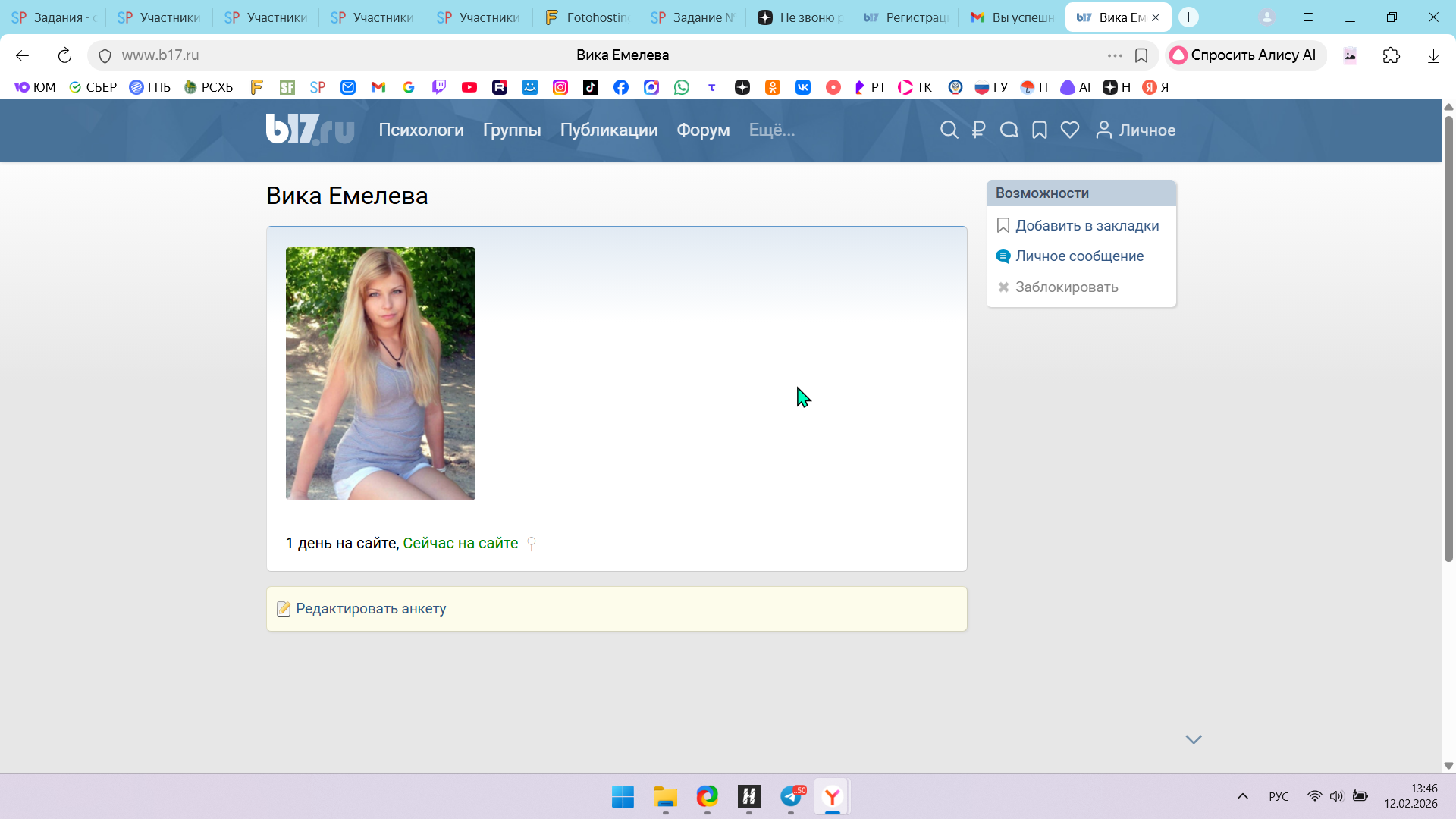Reload the page with the refresh icon
The width and height of the screenshot is (1456, 819).
tap(64, 55)
